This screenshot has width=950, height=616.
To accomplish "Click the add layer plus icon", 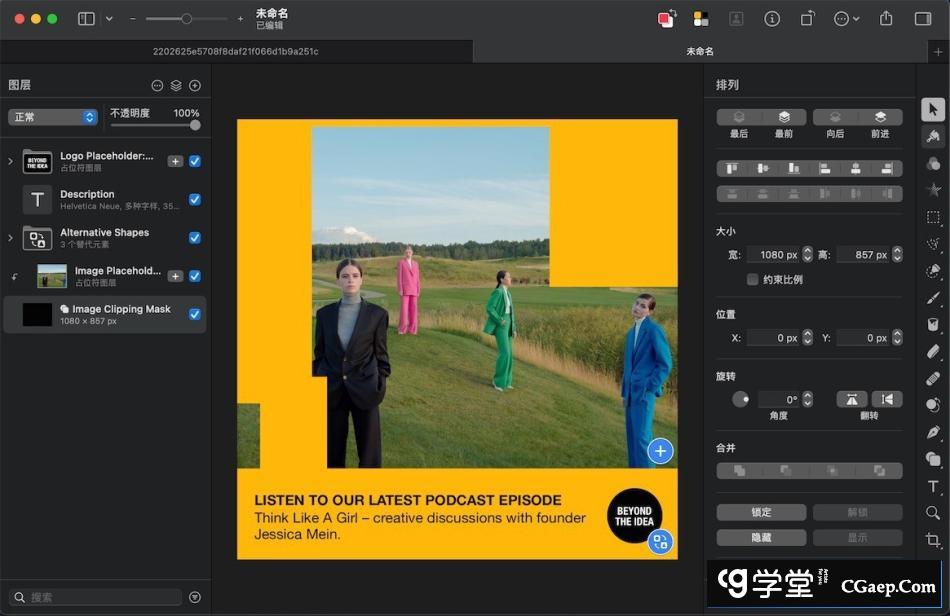I will point(195,86).
